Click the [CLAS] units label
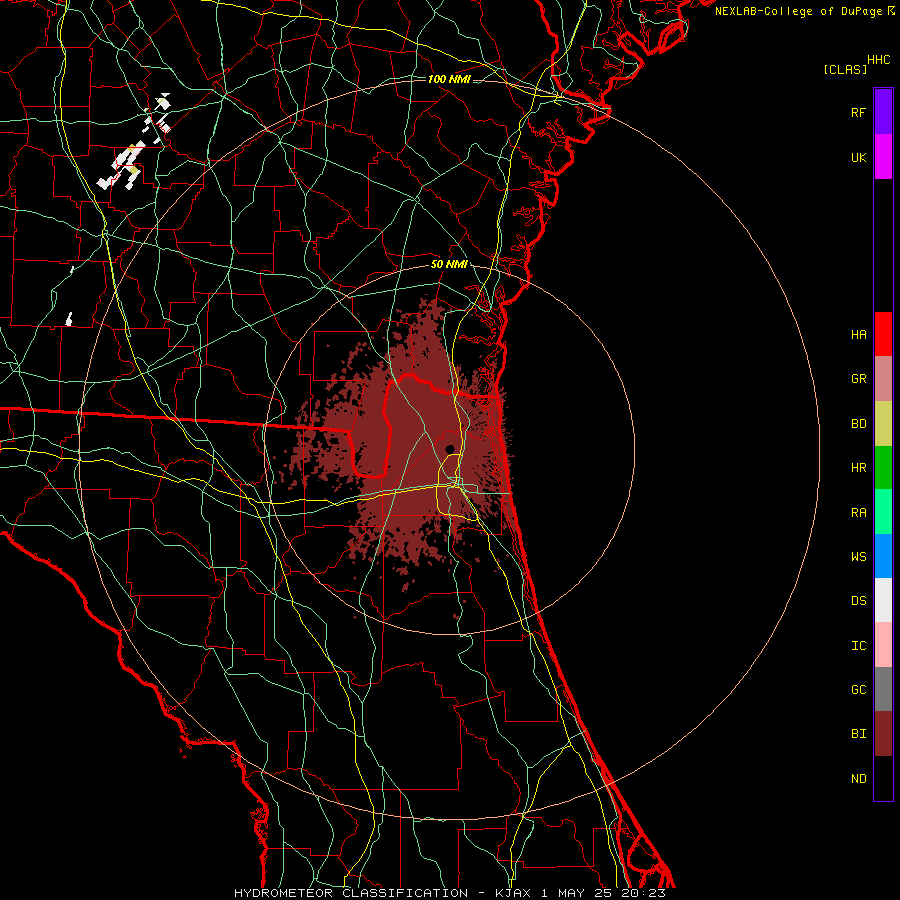 (x=845, y=69)
